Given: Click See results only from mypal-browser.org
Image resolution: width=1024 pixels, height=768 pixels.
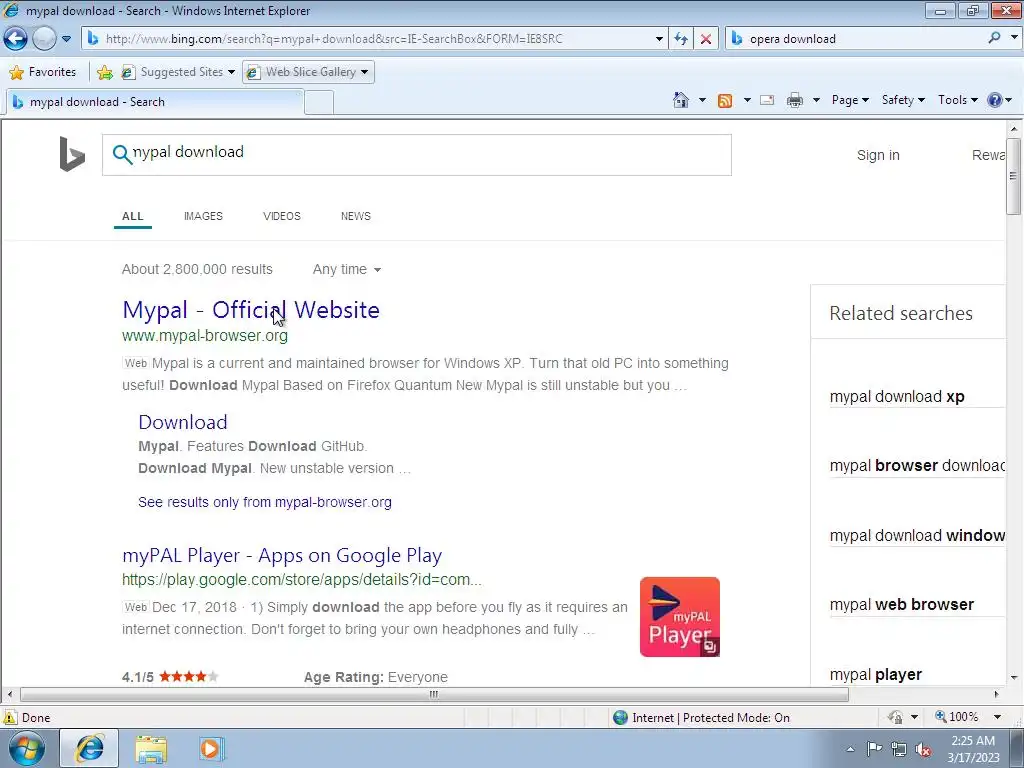Looking at the screenshot, I should coord(264,502).
